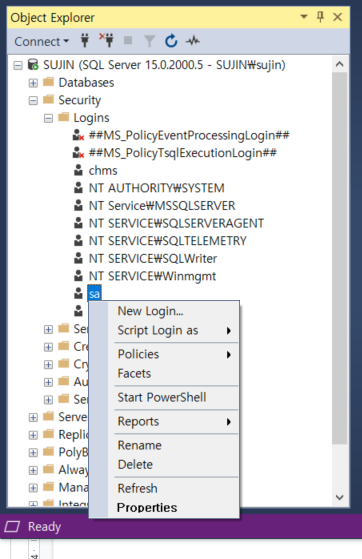The height and width of the screenshot is (559, 362).
Task: Expand the partially hidden Mana... node
Action: (33, 488)
